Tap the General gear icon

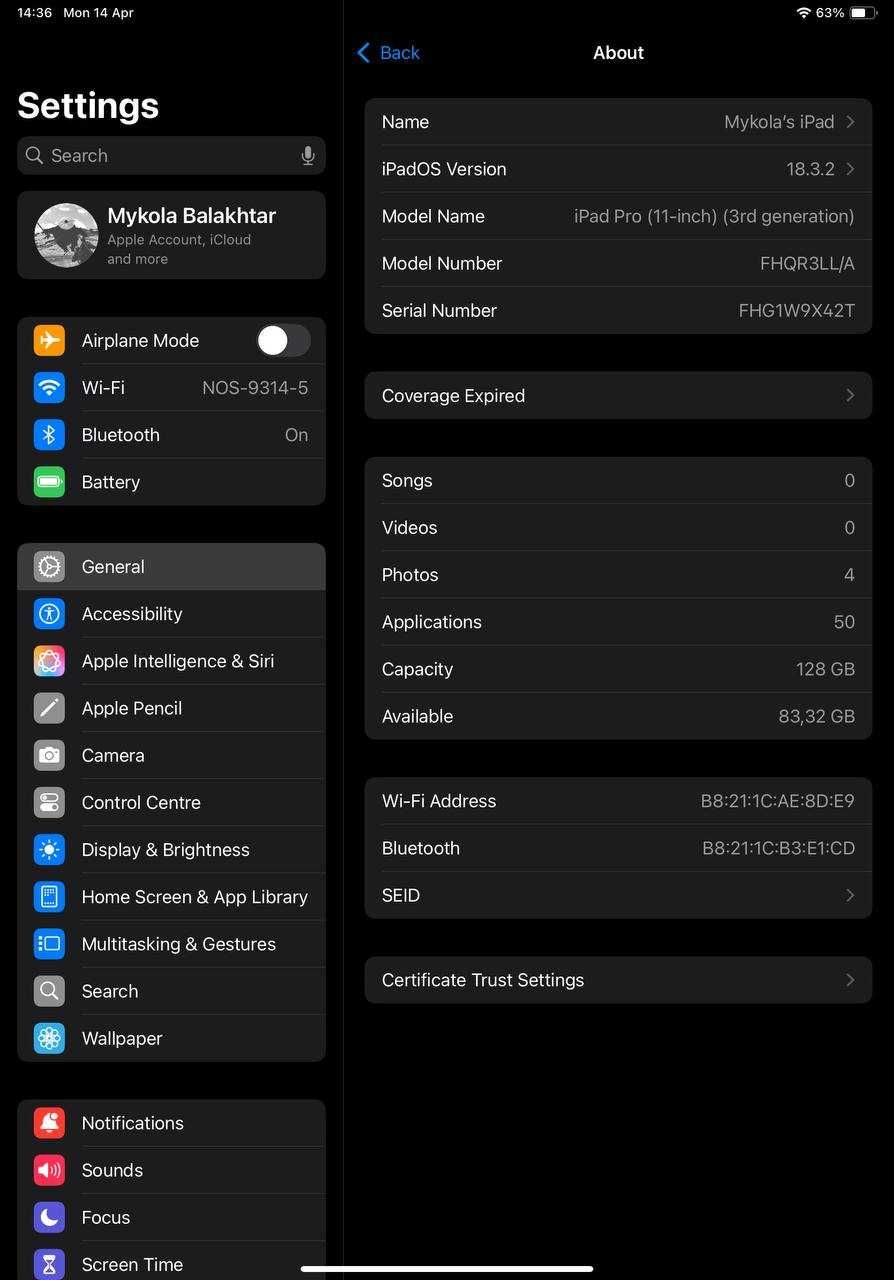(x=49, y=566)
